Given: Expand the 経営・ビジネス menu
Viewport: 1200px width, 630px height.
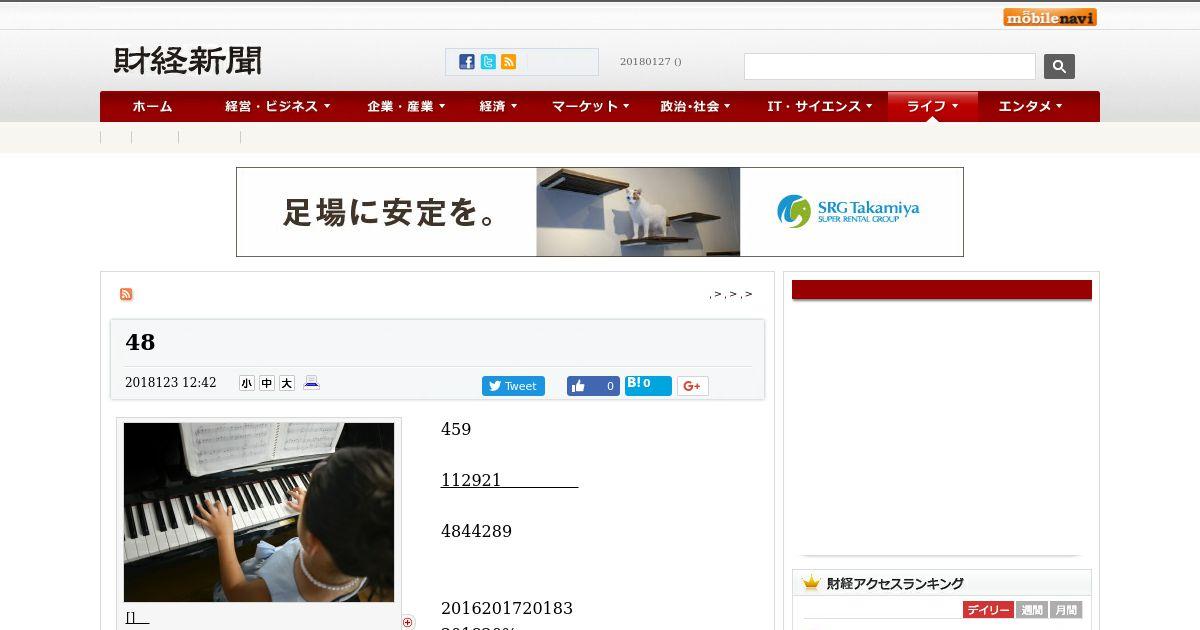Looking at the screenshot, I should pyautogui.click(x=278, y=106).
